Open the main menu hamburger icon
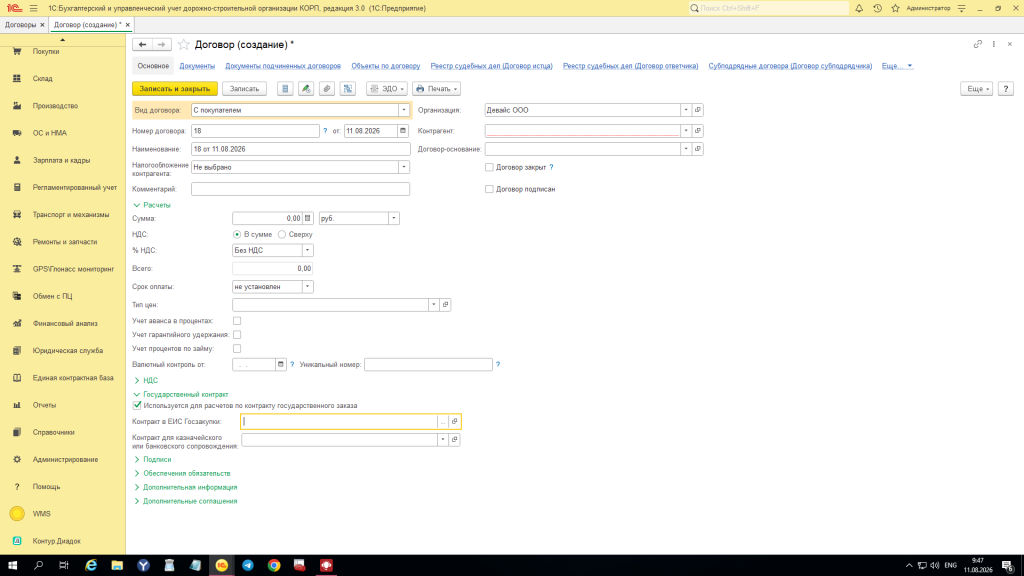 pyautogui.click(x=34, y=8)
